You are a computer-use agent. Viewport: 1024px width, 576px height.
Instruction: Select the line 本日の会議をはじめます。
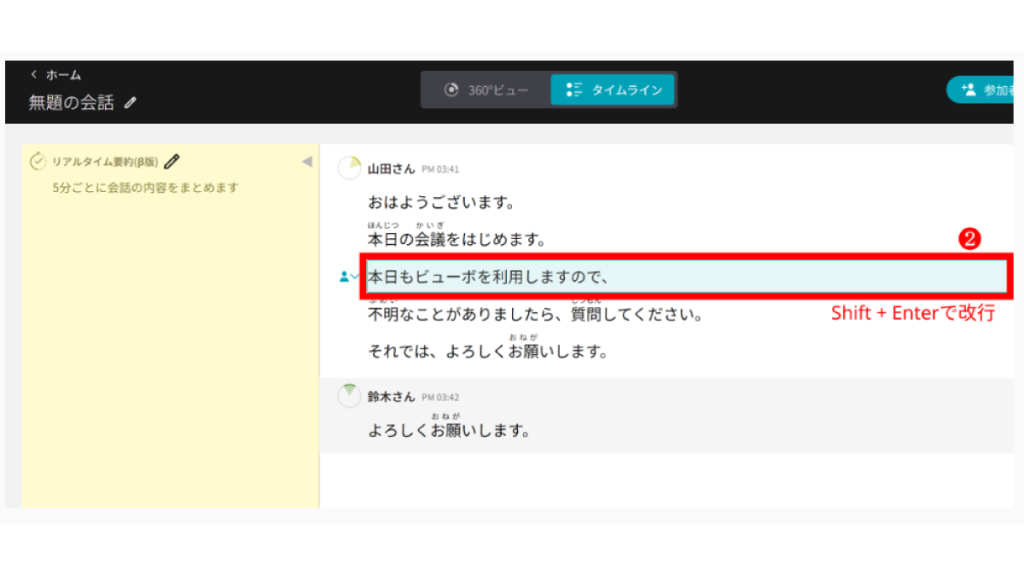(x=456, y=240)
